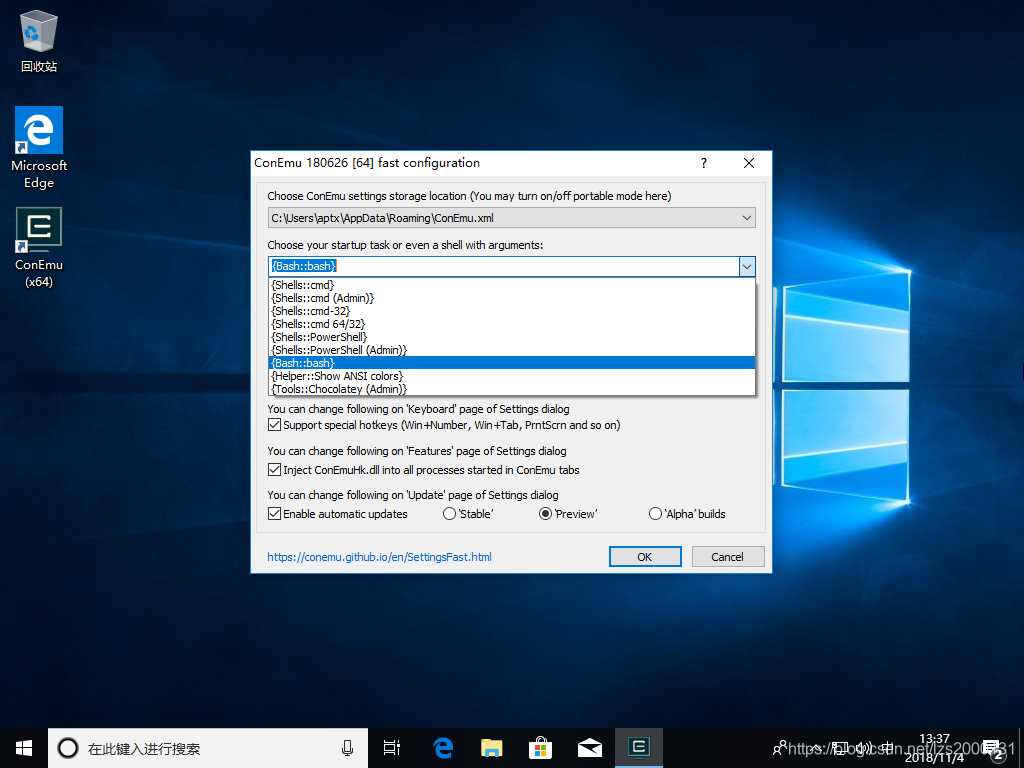Image resolution: width=1024 pixels, height=768 pixels.
Task: Open Task View from the taskbar
Action: pos(392,748)
